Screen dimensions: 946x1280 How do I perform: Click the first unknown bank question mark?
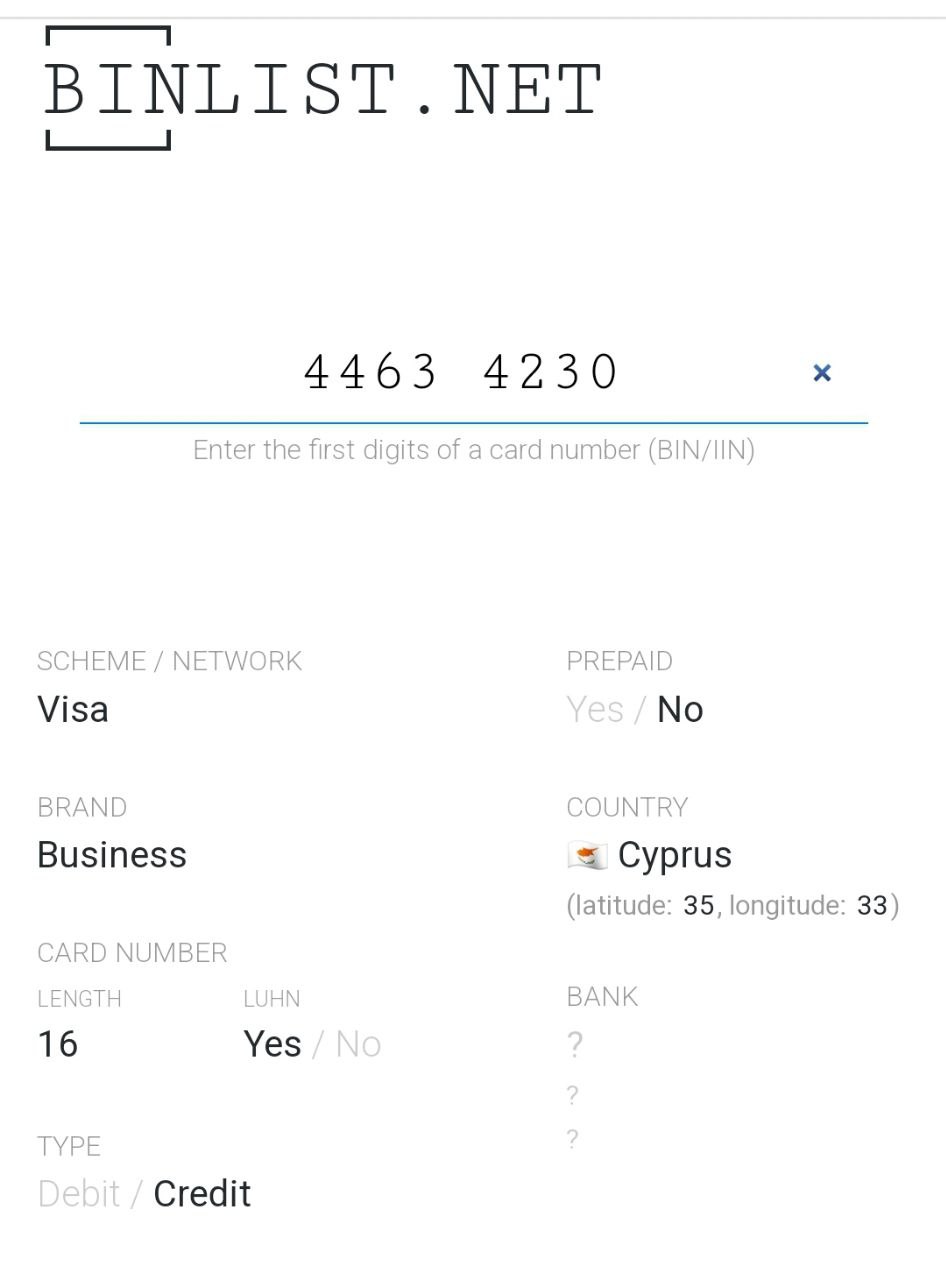pyautogui.click(x=575, y=1045)
